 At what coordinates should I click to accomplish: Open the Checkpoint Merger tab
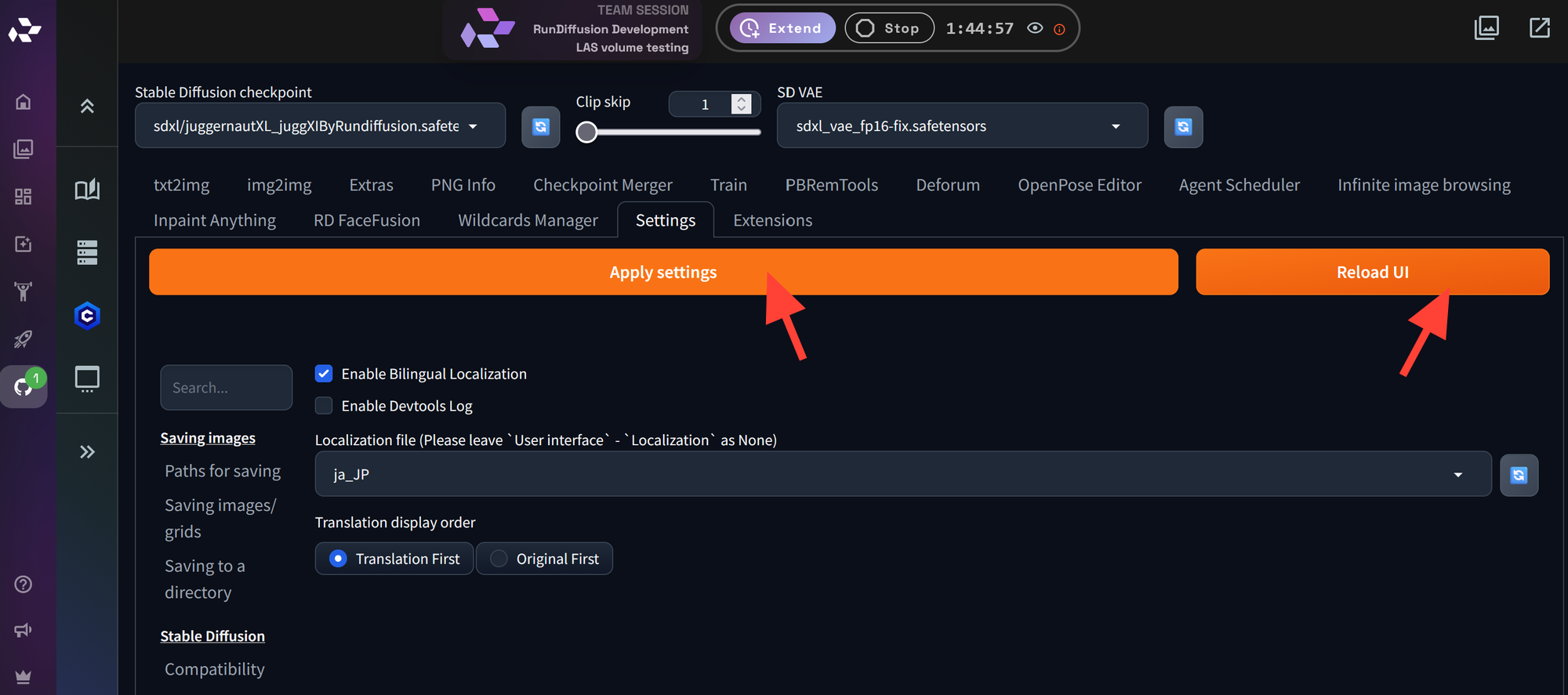pyautogui.click(x=603, y=185)
